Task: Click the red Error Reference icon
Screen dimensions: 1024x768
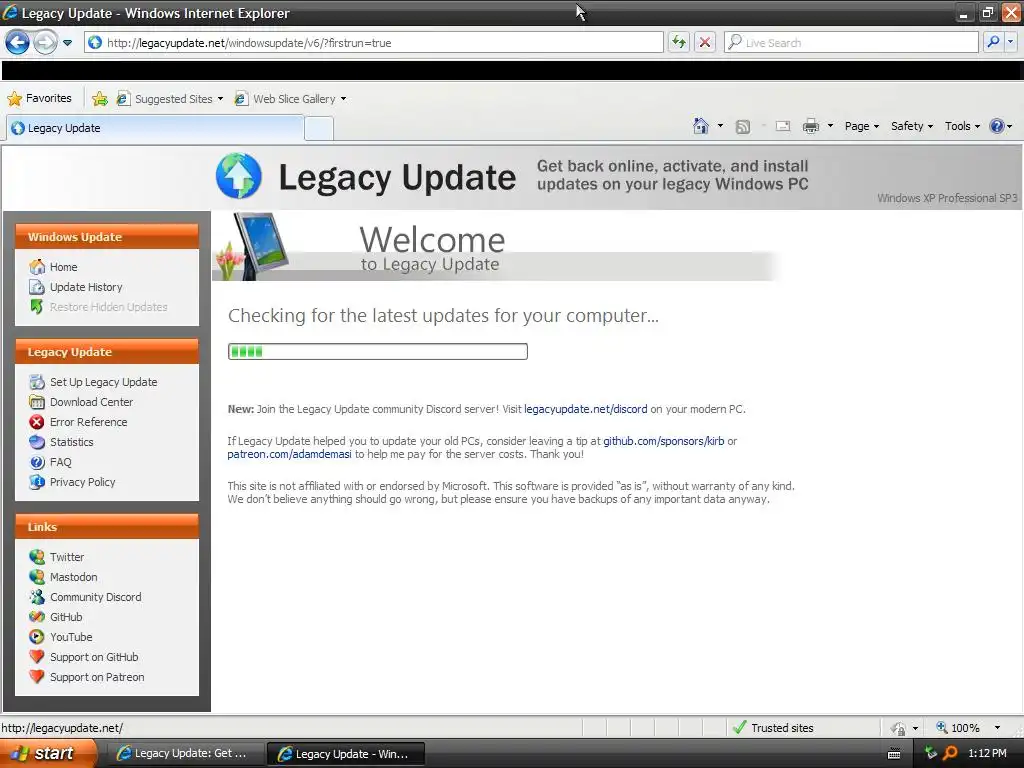Action: coord(37,422)
